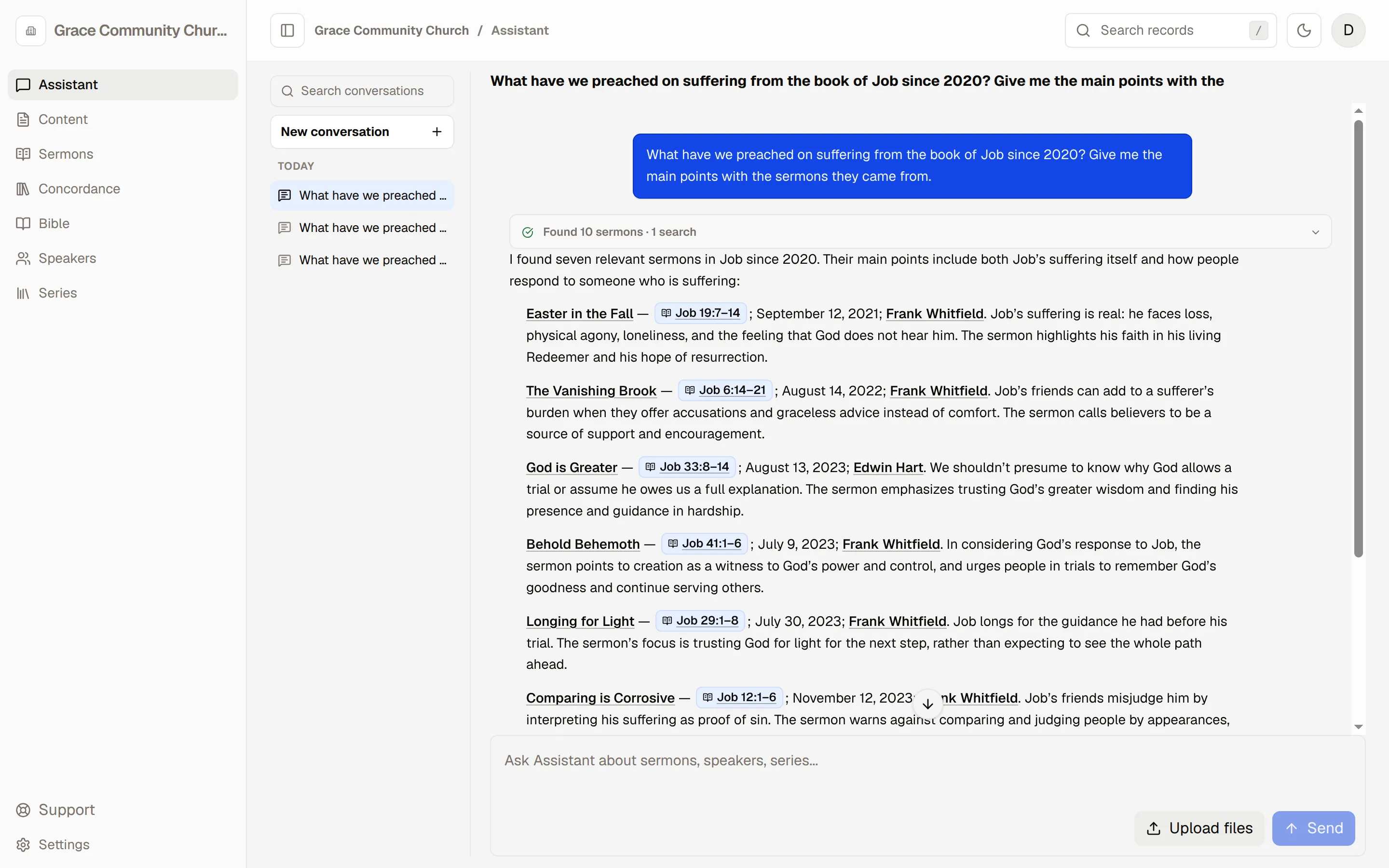Image resolution: width=1389 pixels, height=868 pixels.
Task: Open the user avatar D menu
Action: click(x=1348, y=30)
